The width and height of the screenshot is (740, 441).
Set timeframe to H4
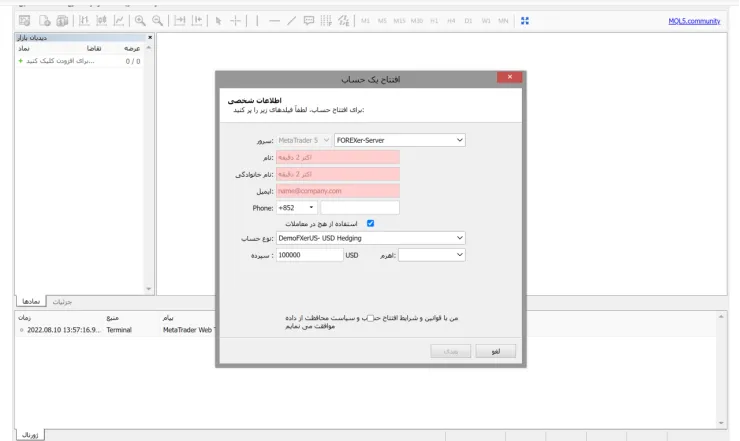[x=451, y=21]
